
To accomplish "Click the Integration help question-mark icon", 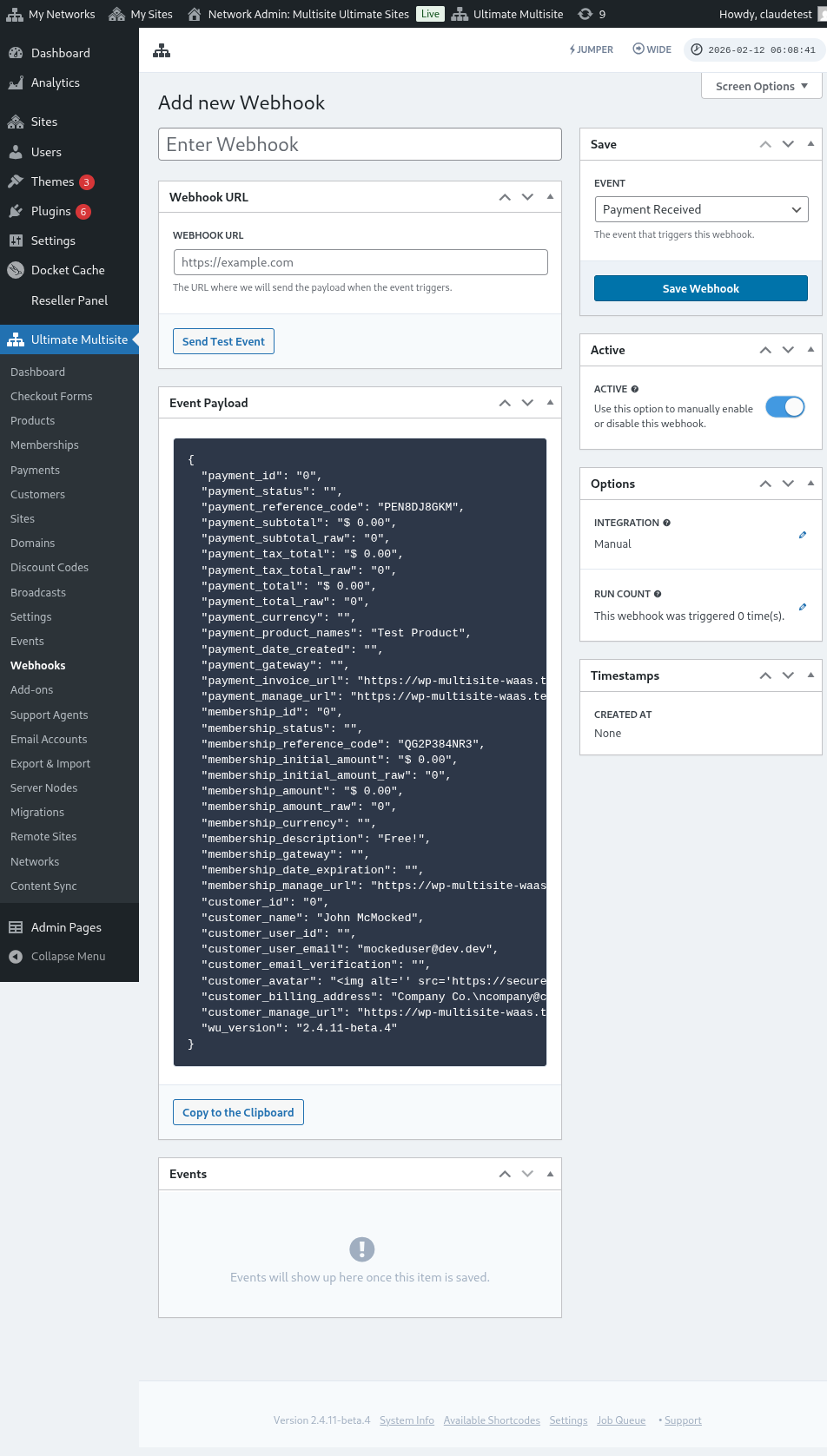I will [667, 523].
